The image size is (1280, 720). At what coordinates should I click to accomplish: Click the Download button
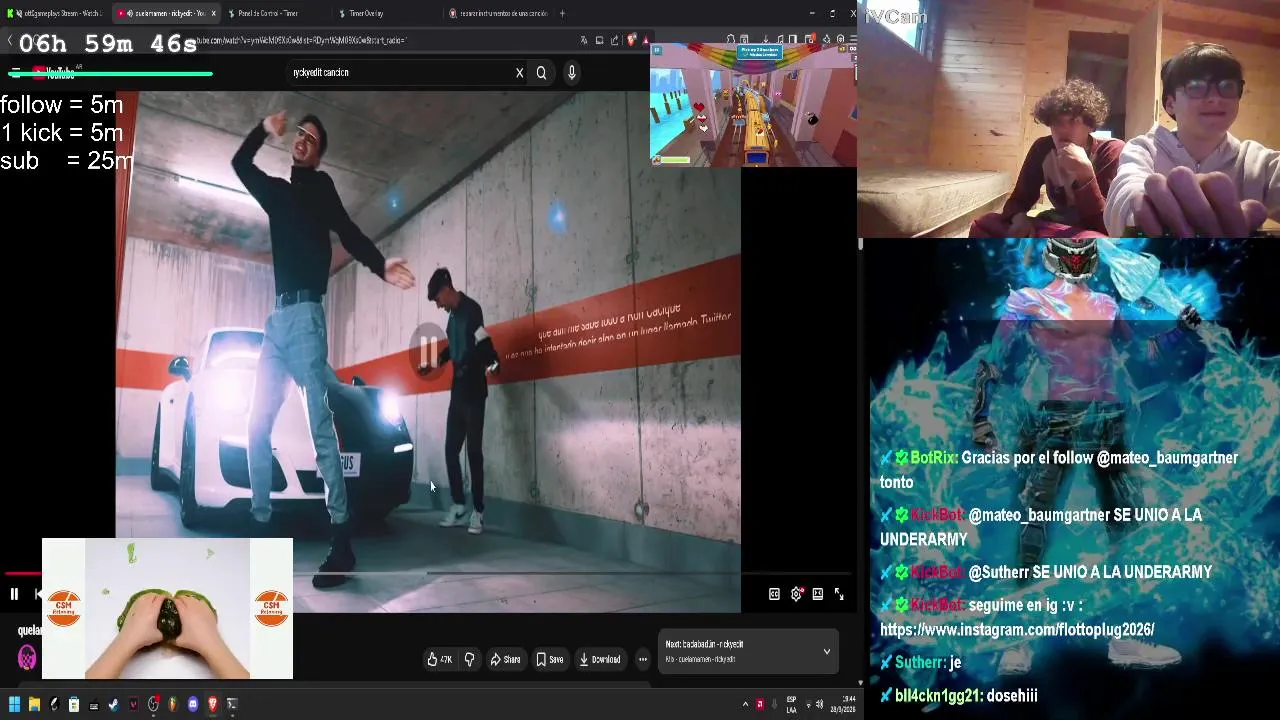coord(600,659)
